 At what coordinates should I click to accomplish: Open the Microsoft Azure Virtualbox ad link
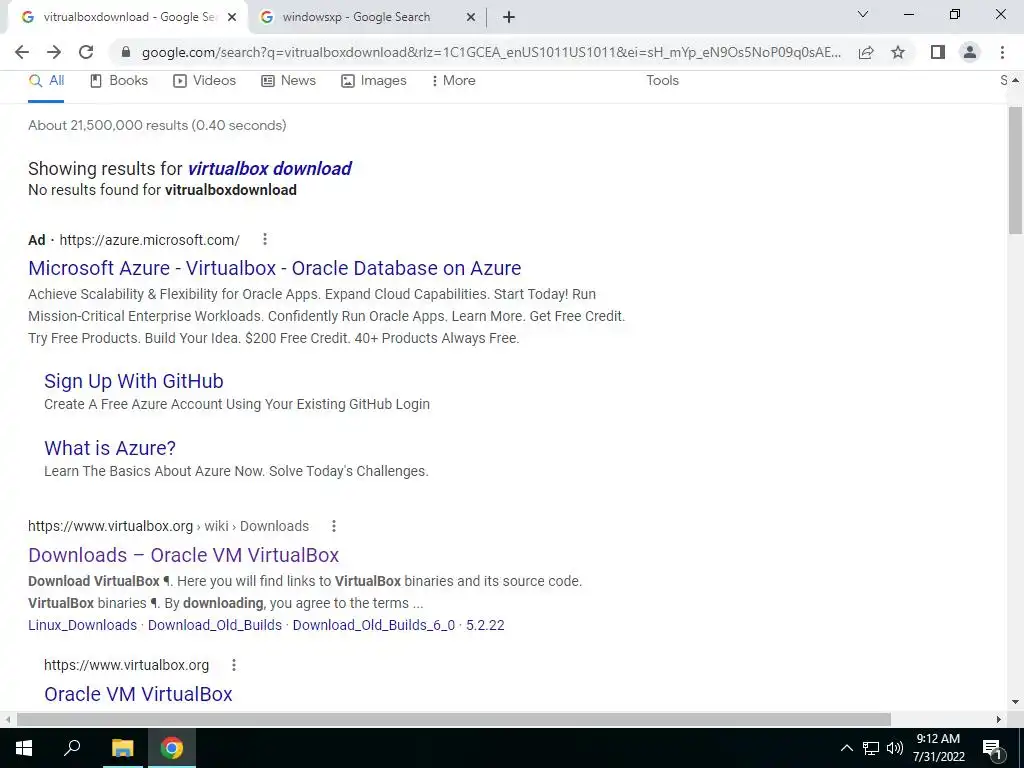274,268
